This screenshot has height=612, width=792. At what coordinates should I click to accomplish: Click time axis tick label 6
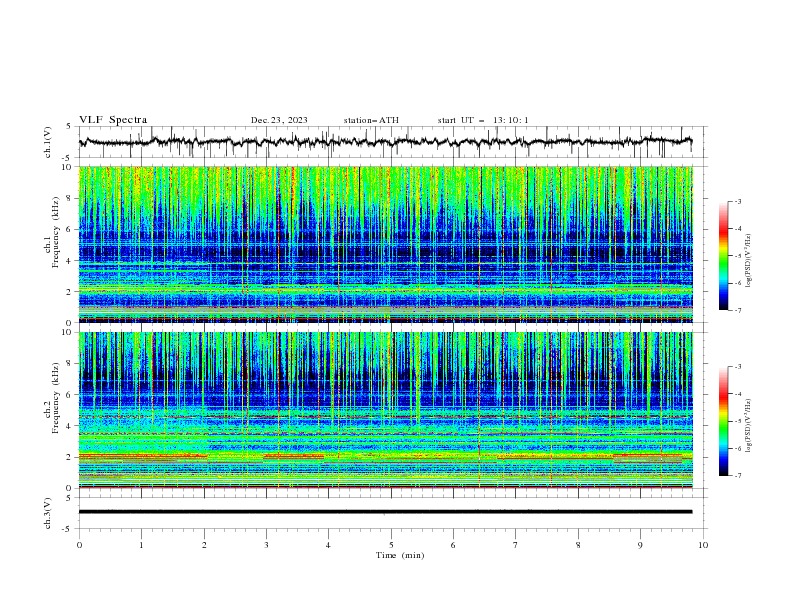pos(453,545)
